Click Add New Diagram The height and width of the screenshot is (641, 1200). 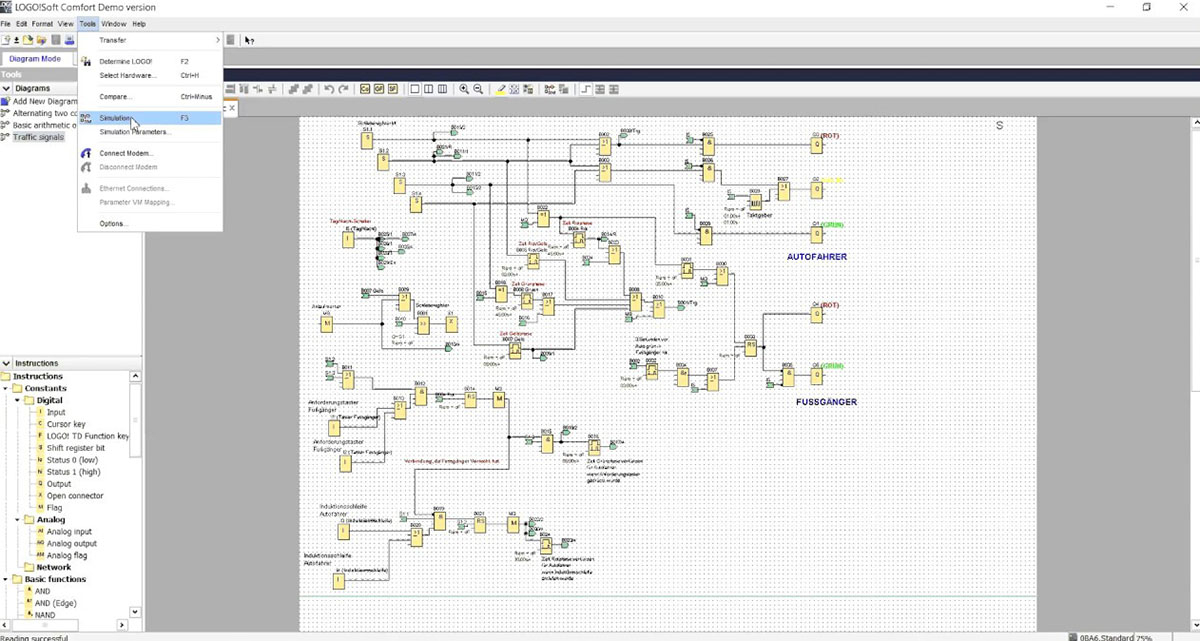[x=39, y=101]
